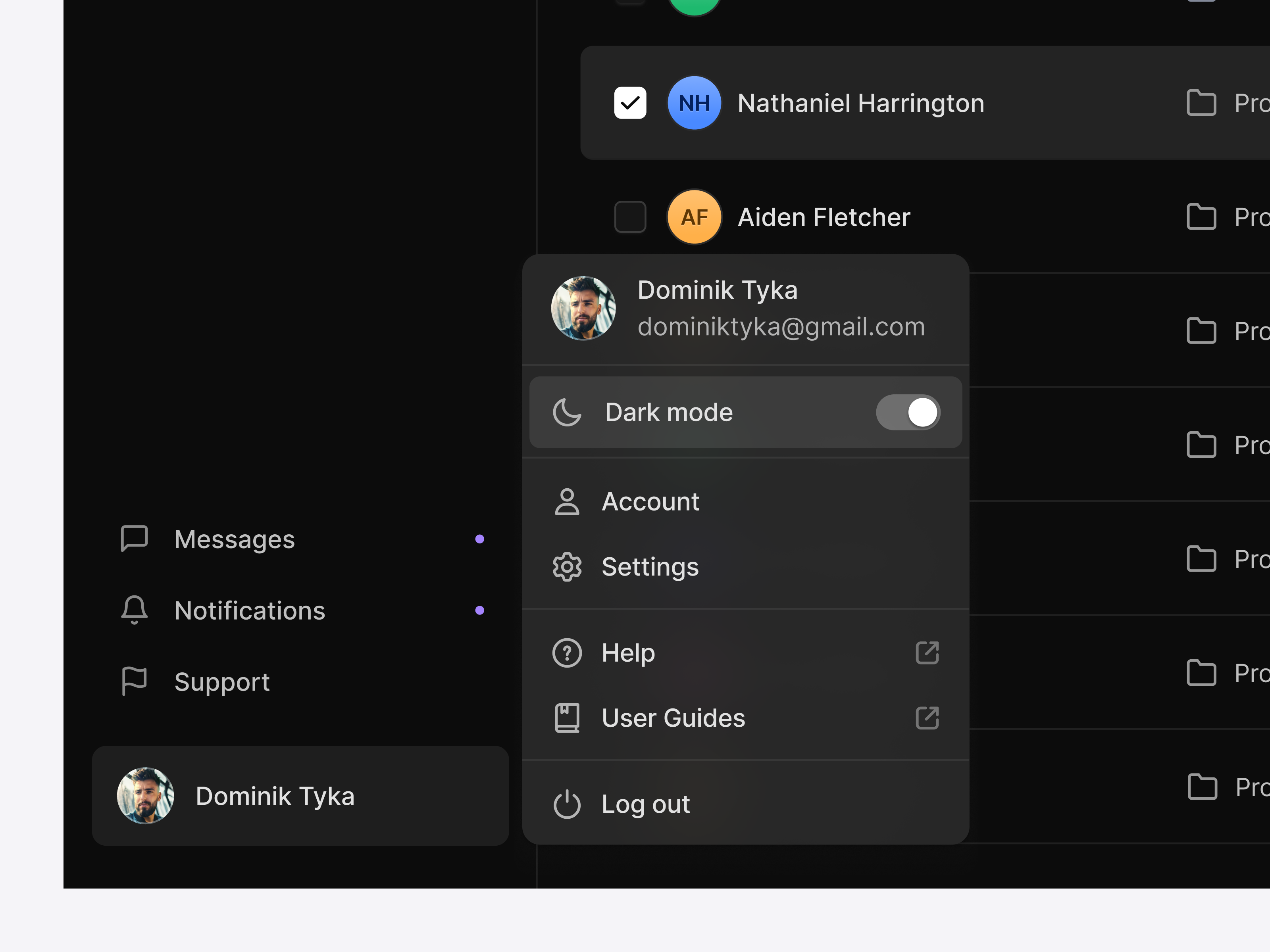Click the Notifications bell icon
The height and width of the screenshot is (952, 1270).
click(135, 610)
